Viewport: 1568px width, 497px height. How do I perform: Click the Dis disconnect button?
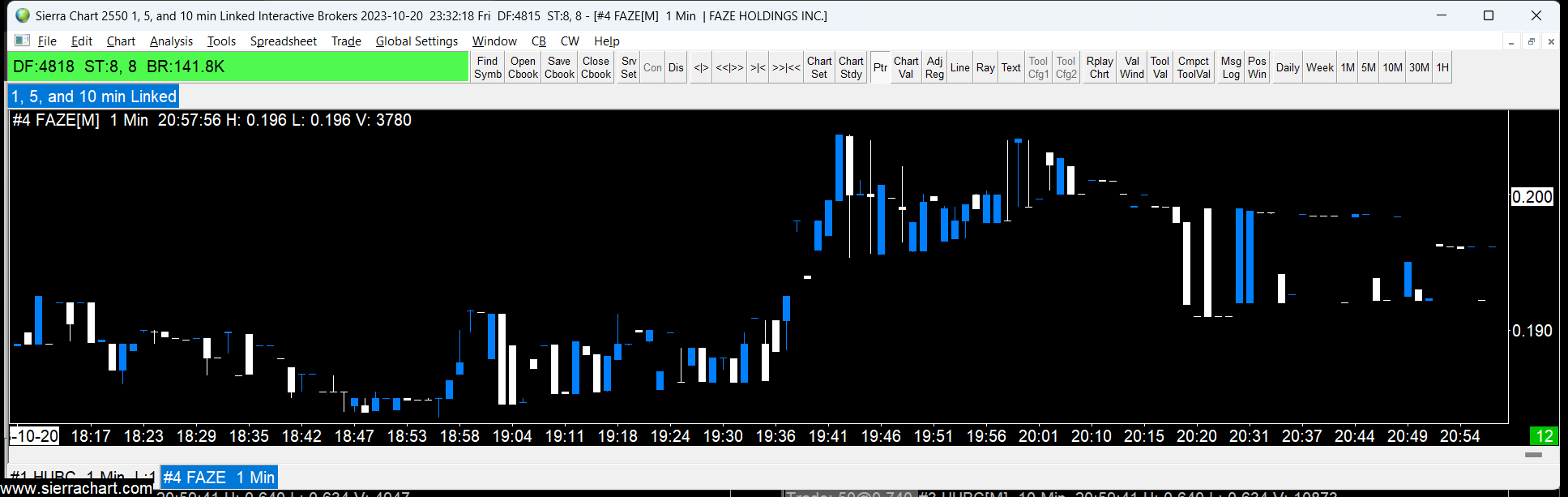tap(676, 67)
